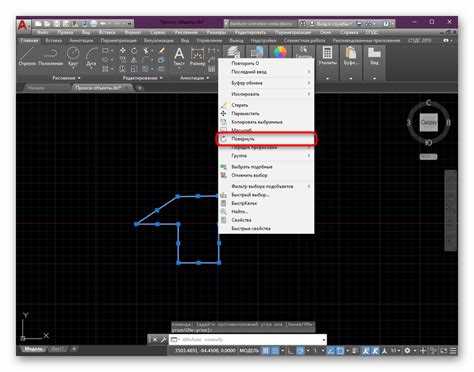Expand the Editing (Редактирование) panel arrow
The image size is (474, 372).
[x=161, y=78]
